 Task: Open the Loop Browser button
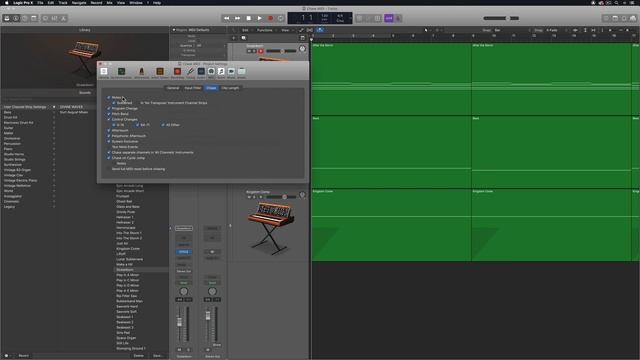click(x=624, y=18)
